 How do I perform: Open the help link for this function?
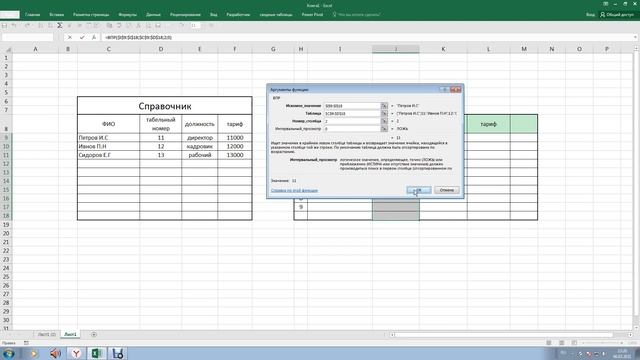click(x=294, y=191)
